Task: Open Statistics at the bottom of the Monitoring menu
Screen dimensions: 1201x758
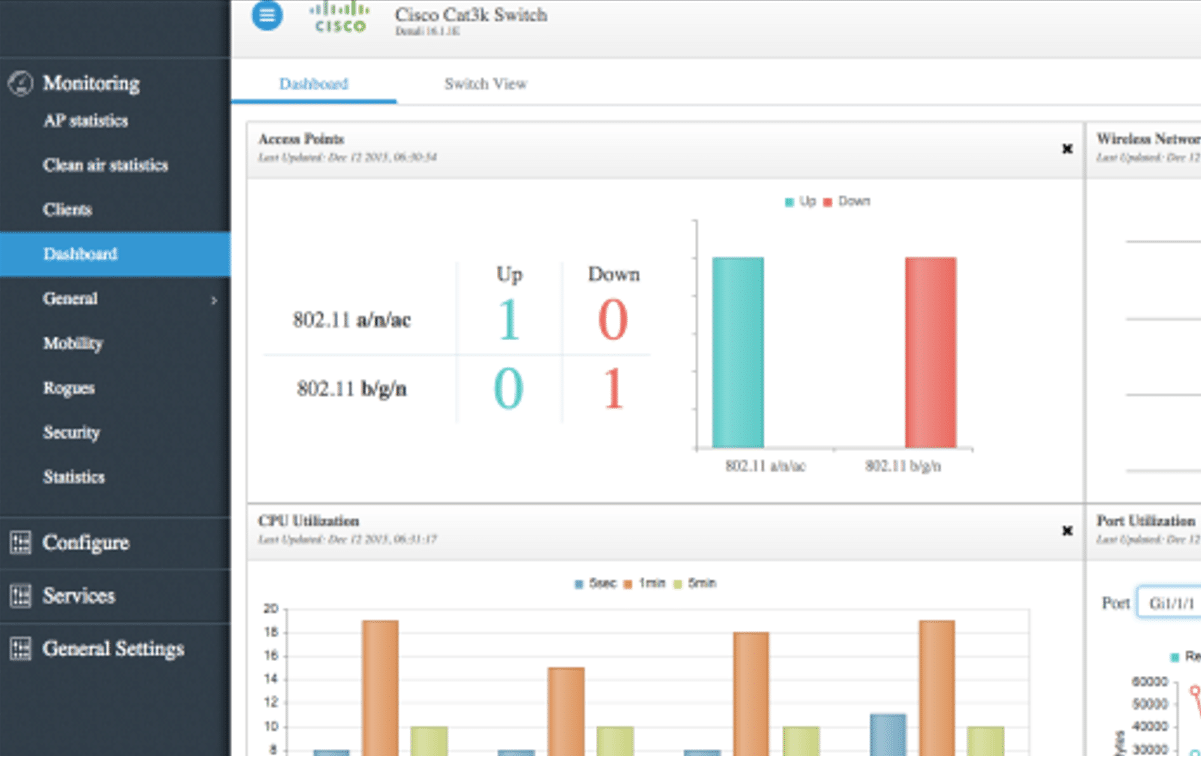Action: (x=74, y=477)
